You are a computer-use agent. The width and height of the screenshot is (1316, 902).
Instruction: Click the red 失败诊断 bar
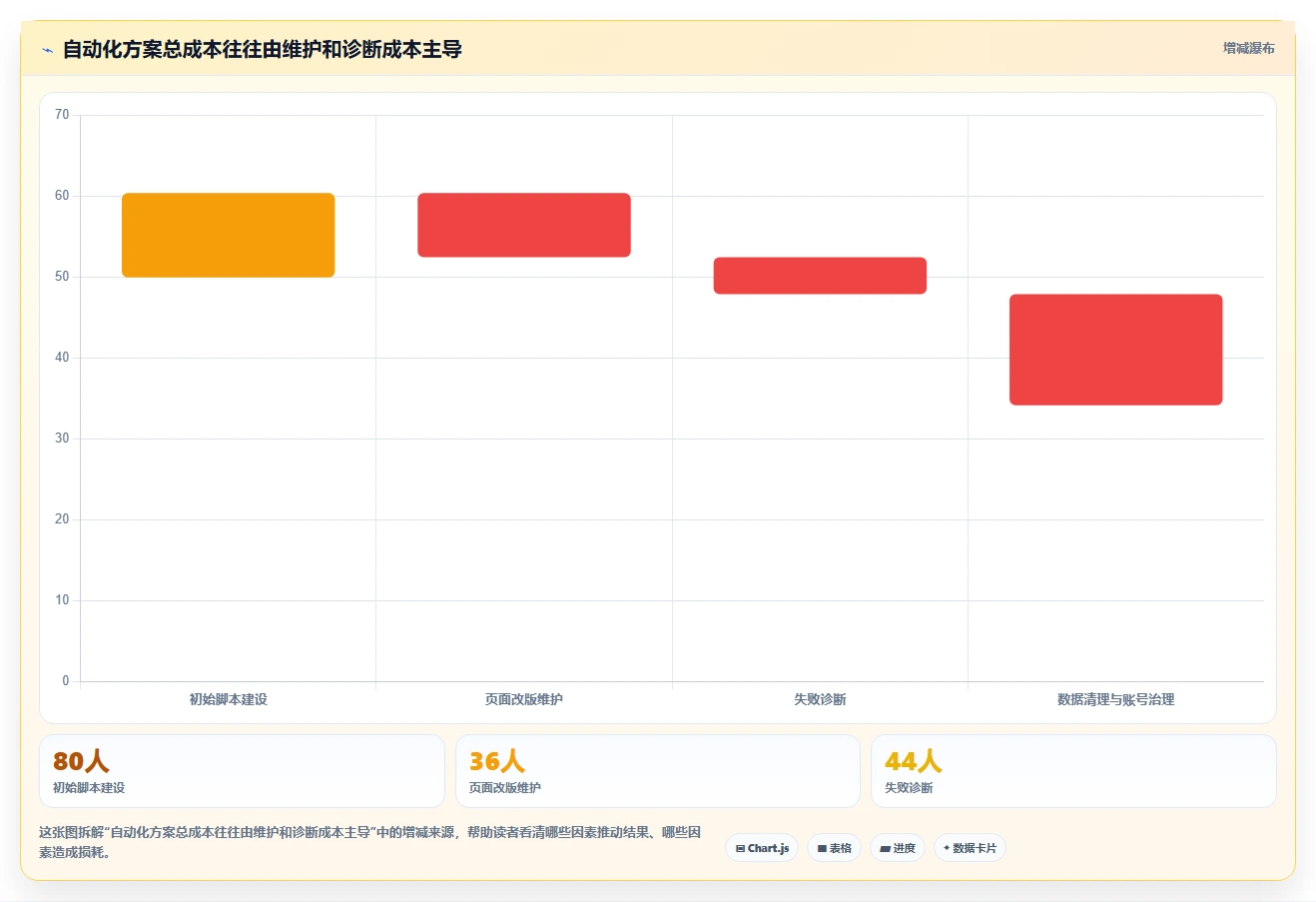coord(820,276)
